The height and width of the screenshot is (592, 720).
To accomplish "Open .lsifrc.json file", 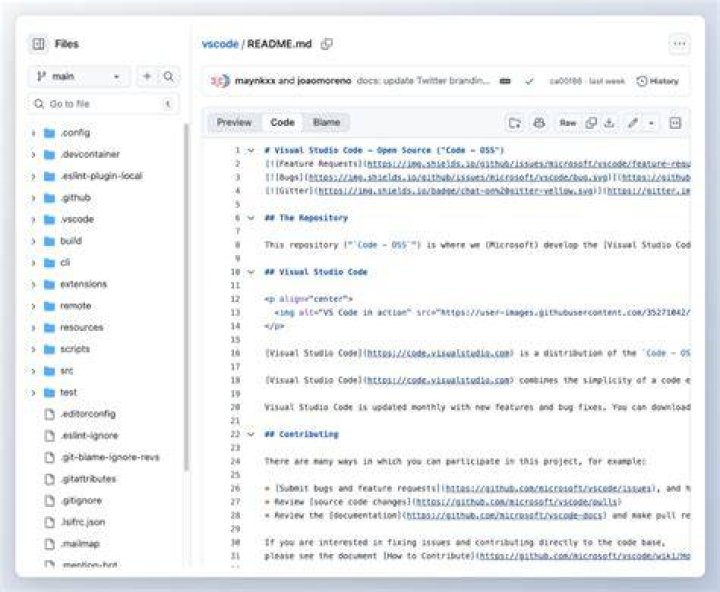I will (x=83, y=522).
